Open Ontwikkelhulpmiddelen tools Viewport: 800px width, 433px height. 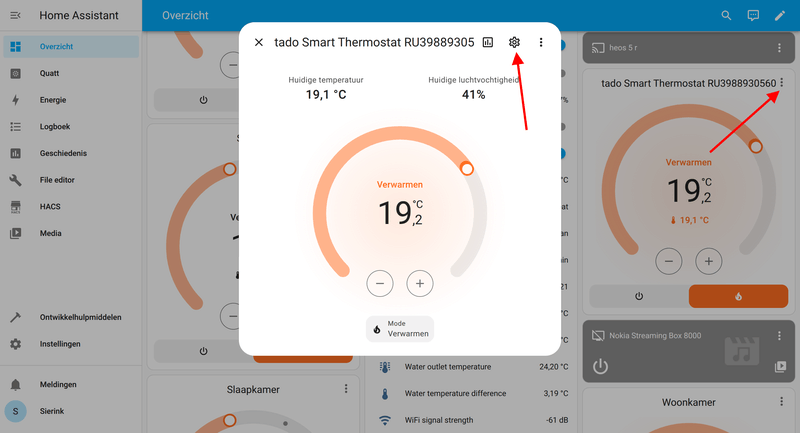pos(71,317)
